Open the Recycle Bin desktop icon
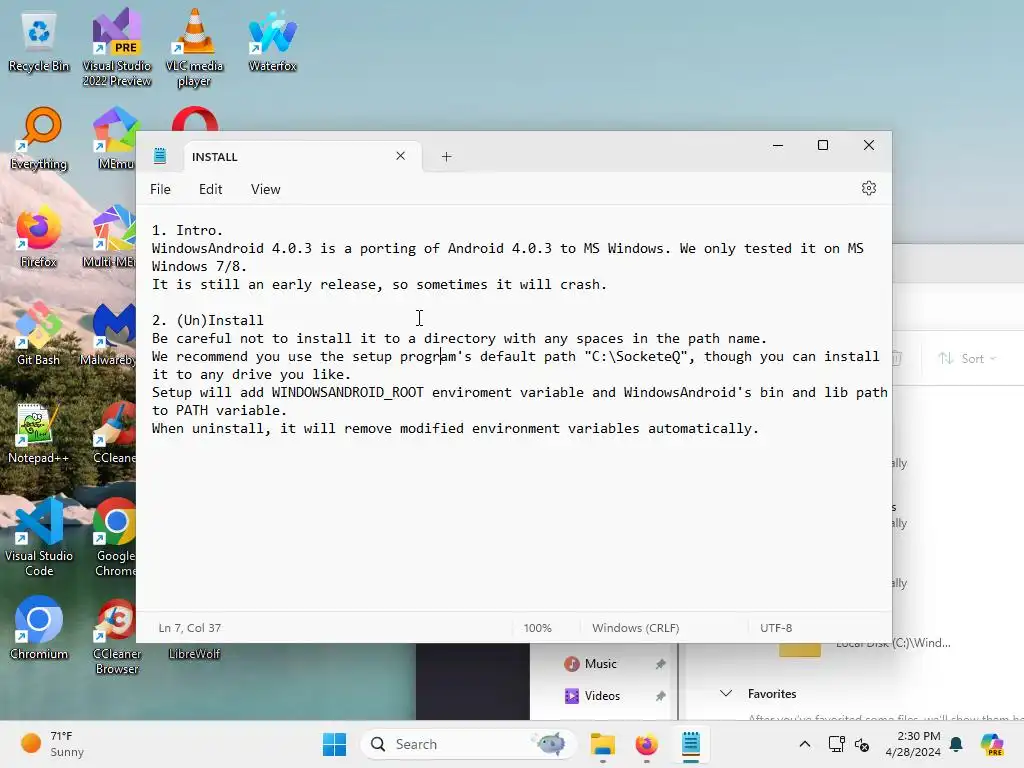Screen dimensions: 1024x768 39,42
